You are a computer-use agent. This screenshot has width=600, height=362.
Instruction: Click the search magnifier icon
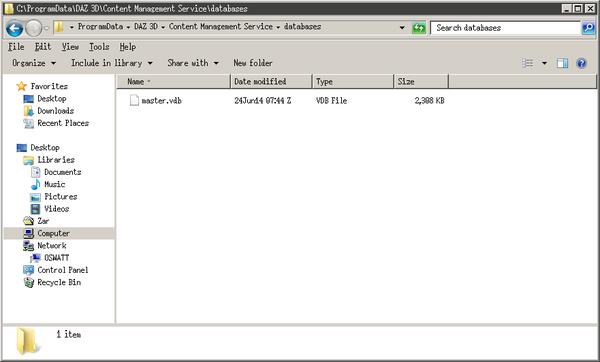(588, 28)
